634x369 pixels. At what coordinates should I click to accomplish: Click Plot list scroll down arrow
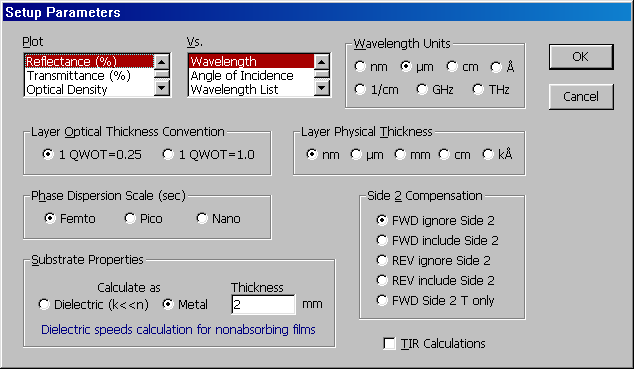[x=162, y=87]
